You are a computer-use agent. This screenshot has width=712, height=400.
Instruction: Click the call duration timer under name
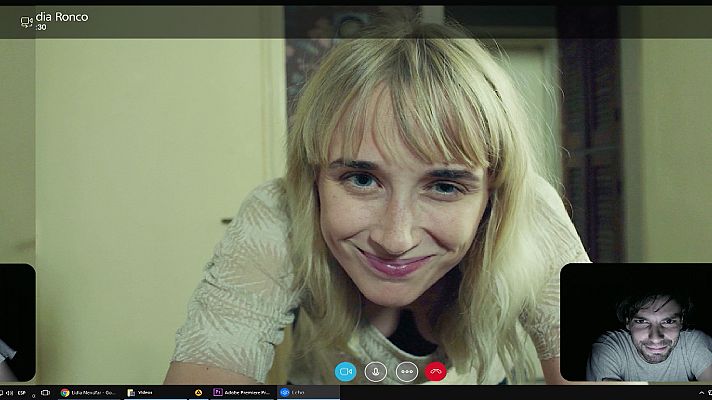tap(42, 27)
